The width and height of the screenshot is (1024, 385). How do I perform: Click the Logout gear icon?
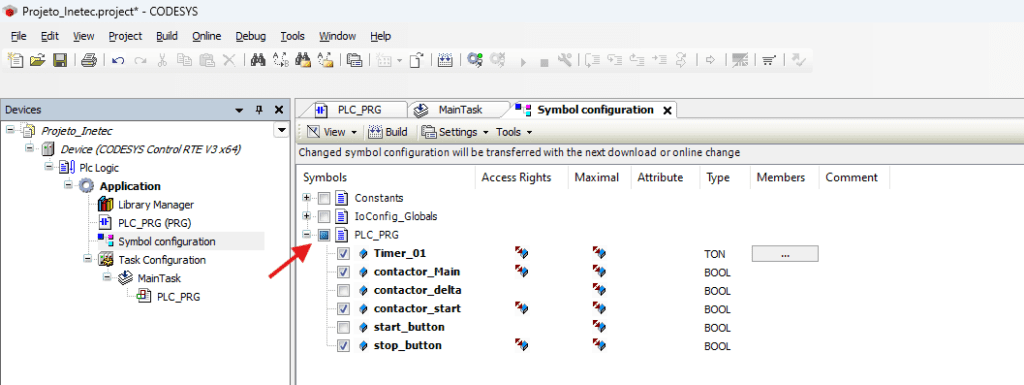click(x=498, y=60)
